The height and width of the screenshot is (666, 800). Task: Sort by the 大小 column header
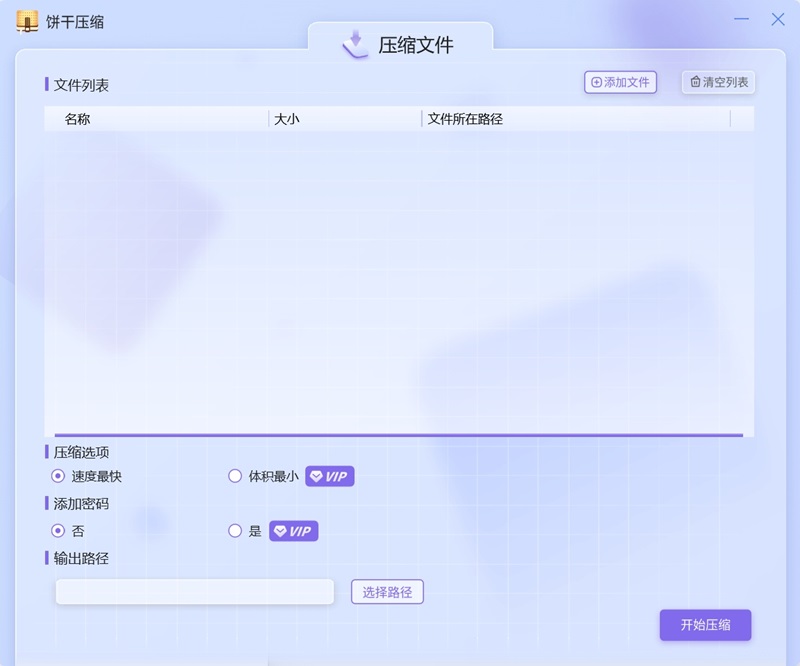click(287, 119)
